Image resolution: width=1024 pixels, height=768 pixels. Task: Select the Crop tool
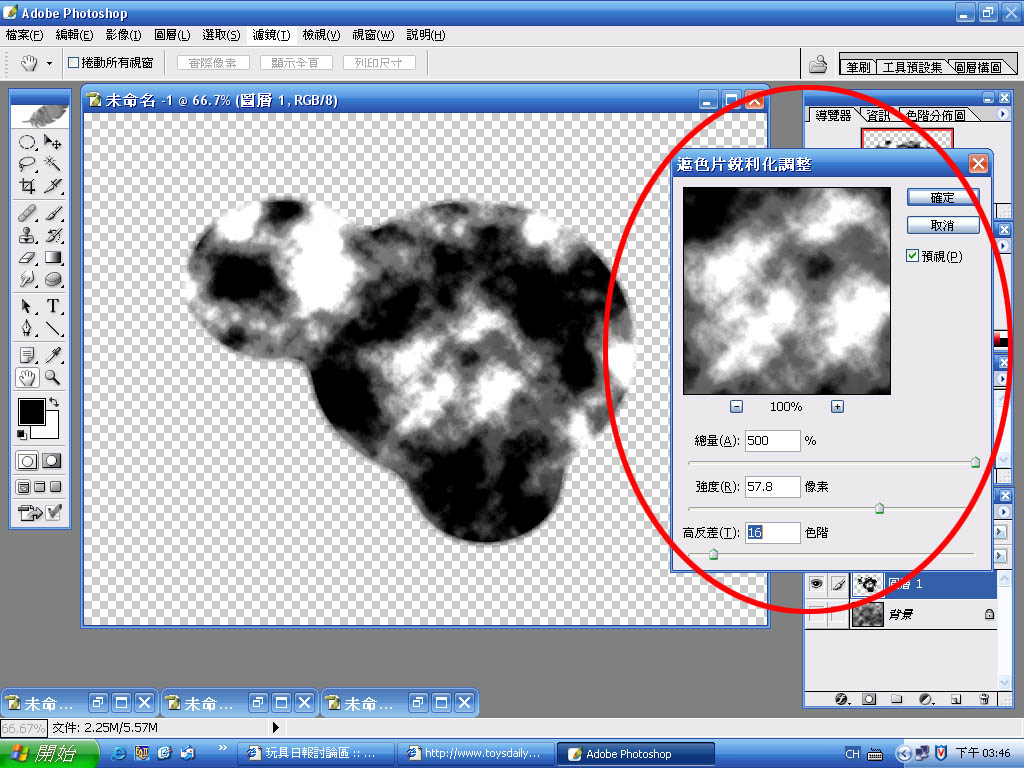[27, 186]
